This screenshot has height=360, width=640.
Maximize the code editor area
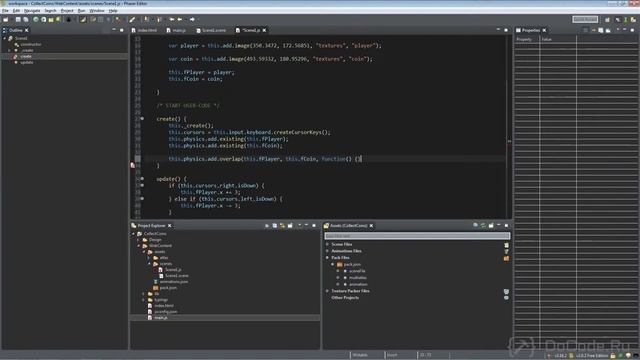click(506, 30)
